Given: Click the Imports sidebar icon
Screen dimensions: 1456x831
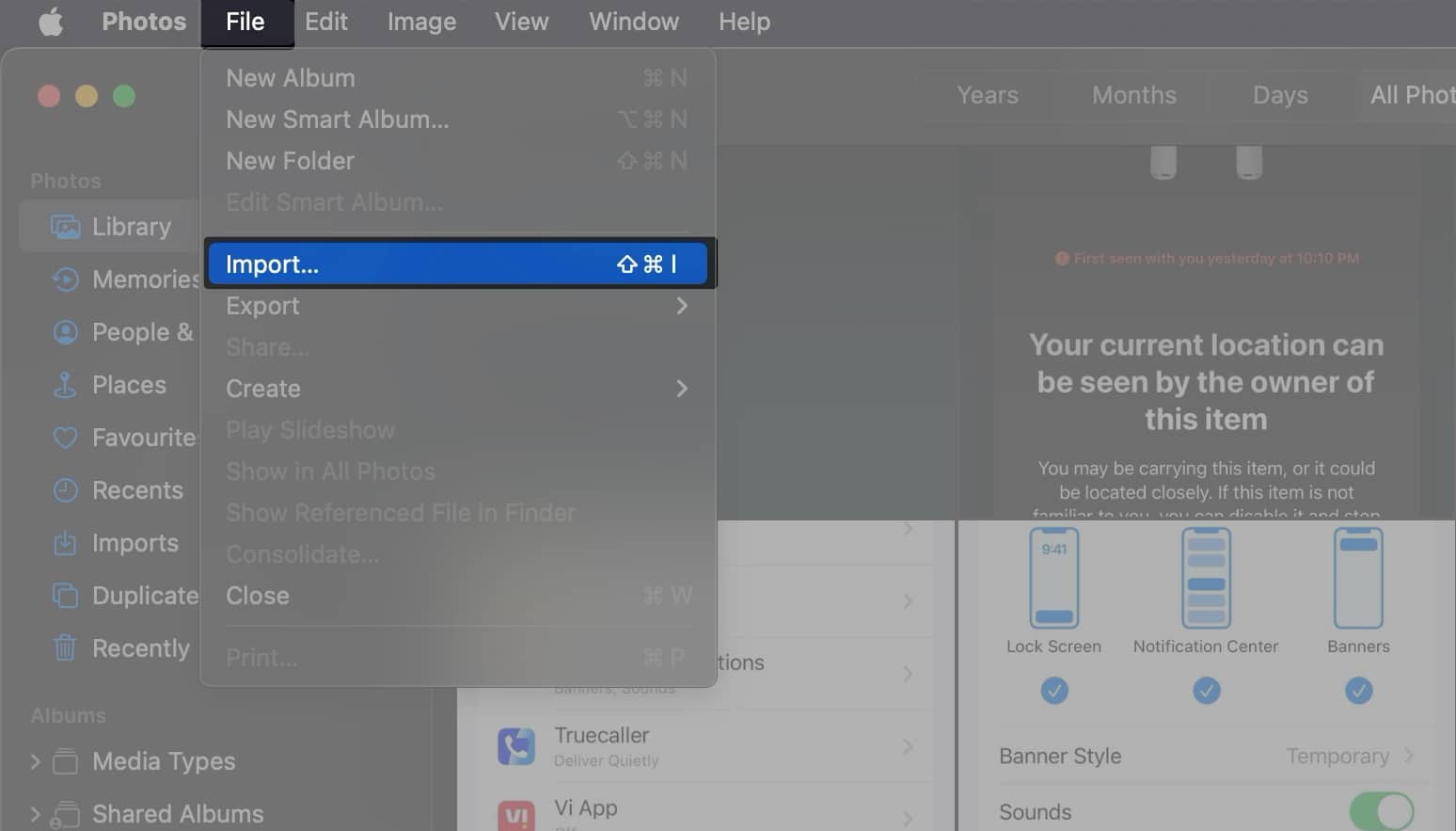Looking at the screenshot, I should tap(65, 543).
